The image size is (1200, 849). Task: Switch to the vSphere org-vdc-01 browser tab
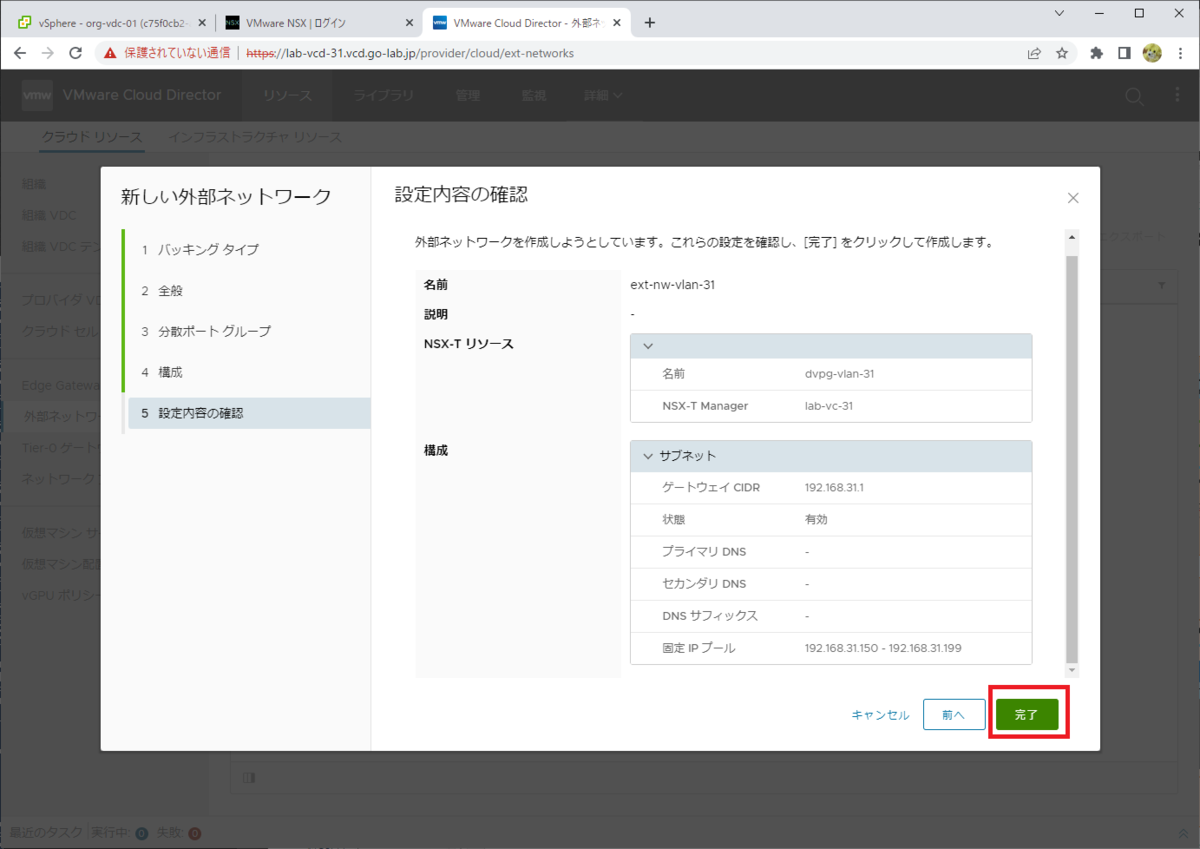tap(112, 23)
